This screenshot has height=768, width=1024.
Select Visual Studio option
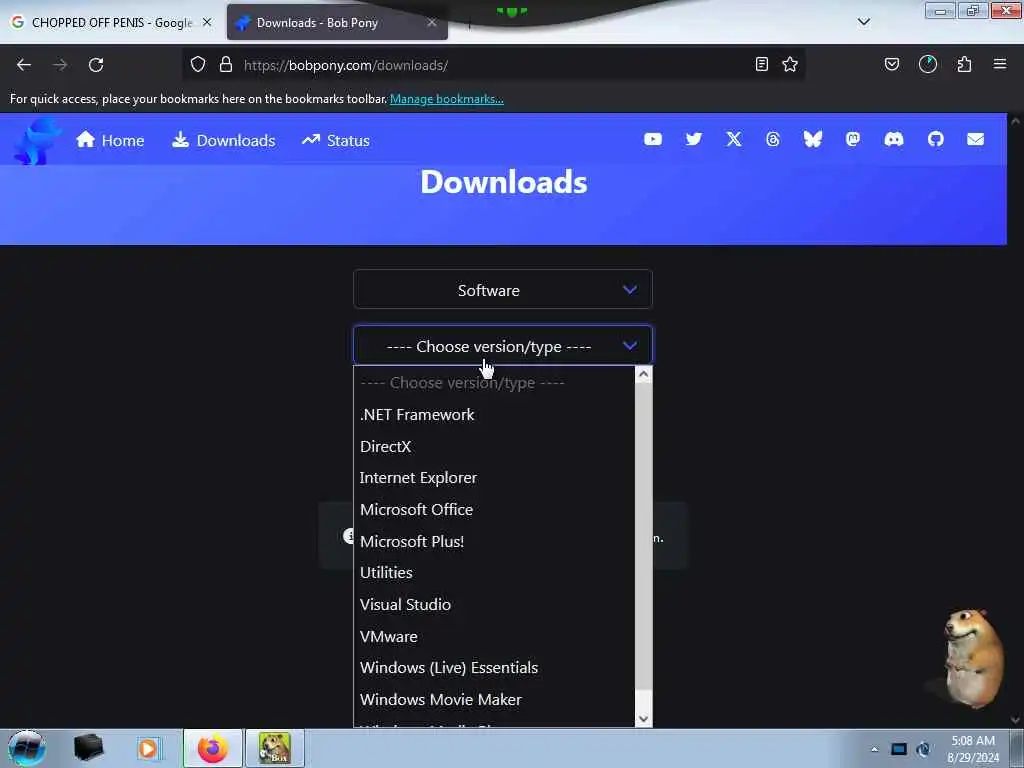(x=494, y=605)
